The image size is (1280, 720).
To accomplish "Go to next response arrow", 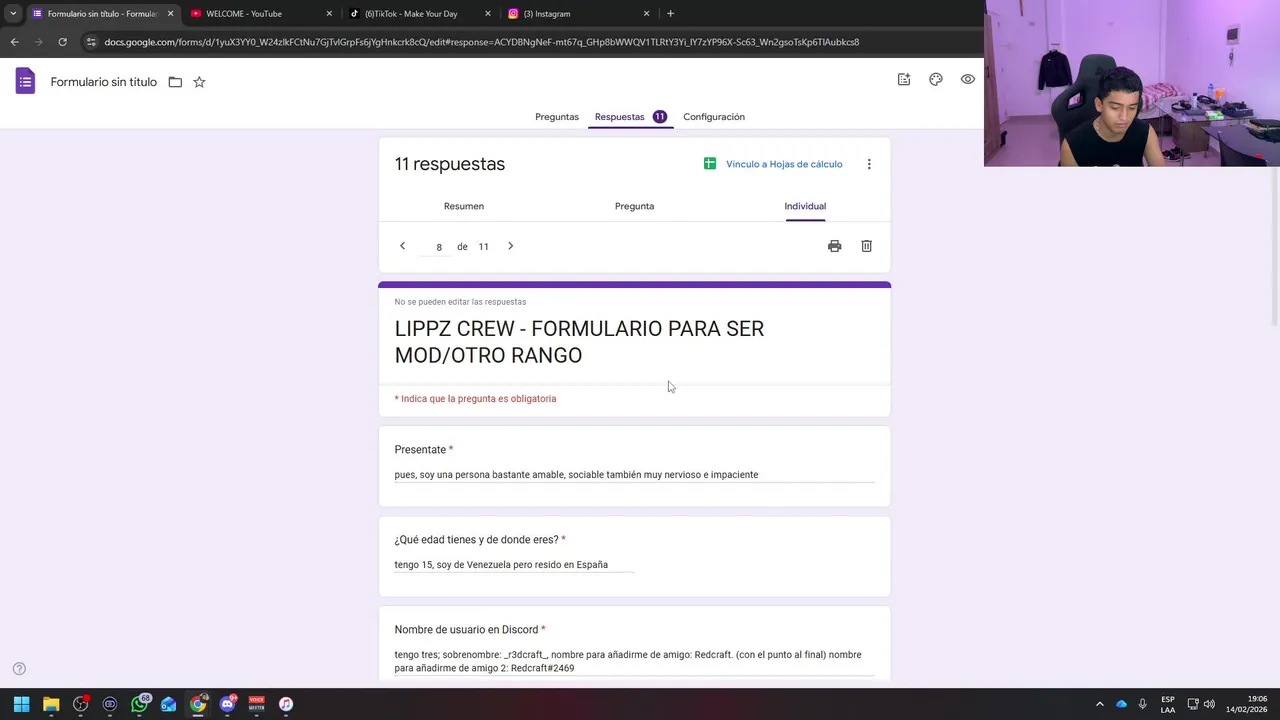I will (510, 246).
